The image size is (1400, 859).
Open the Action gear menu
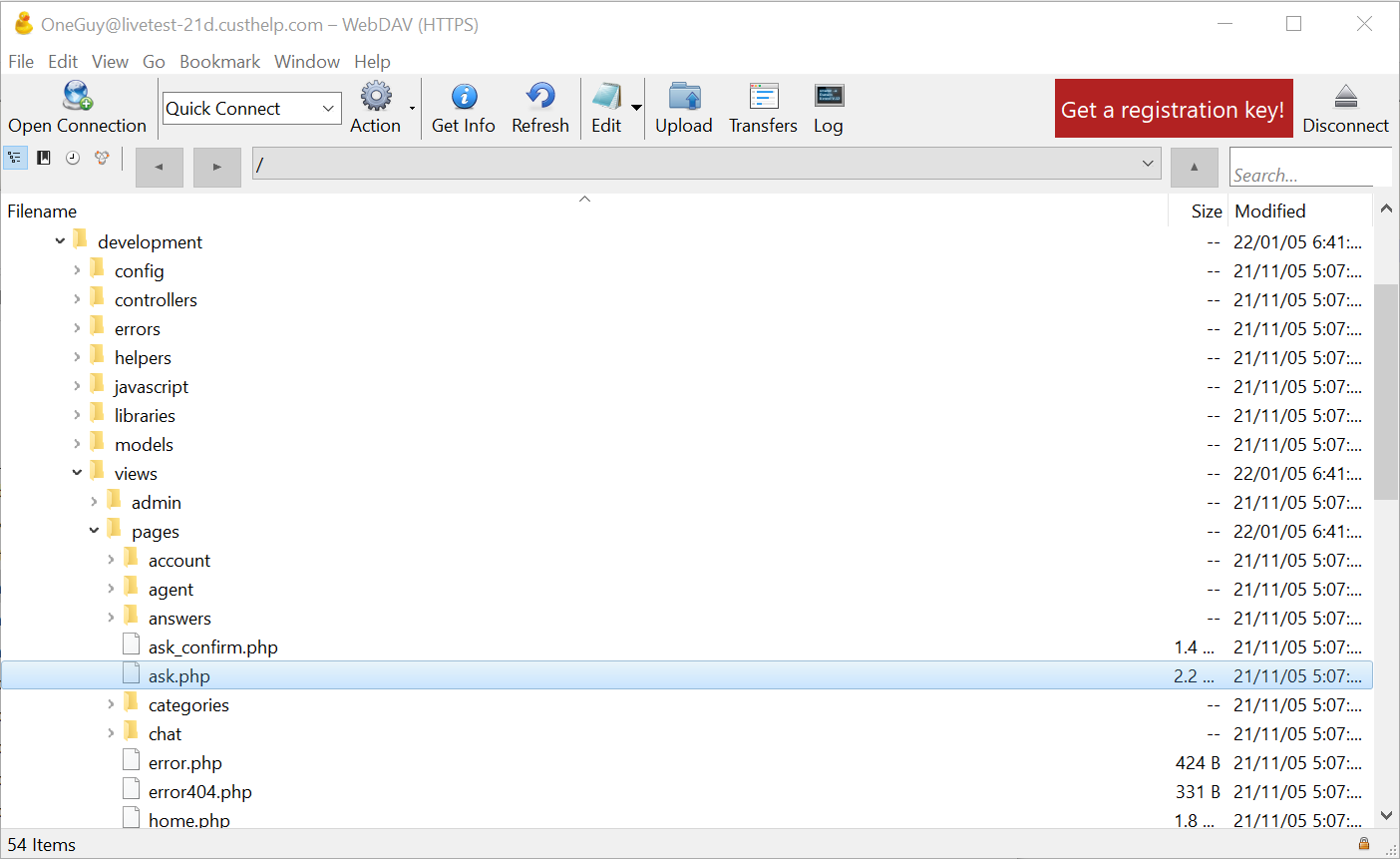pos(376,96)
